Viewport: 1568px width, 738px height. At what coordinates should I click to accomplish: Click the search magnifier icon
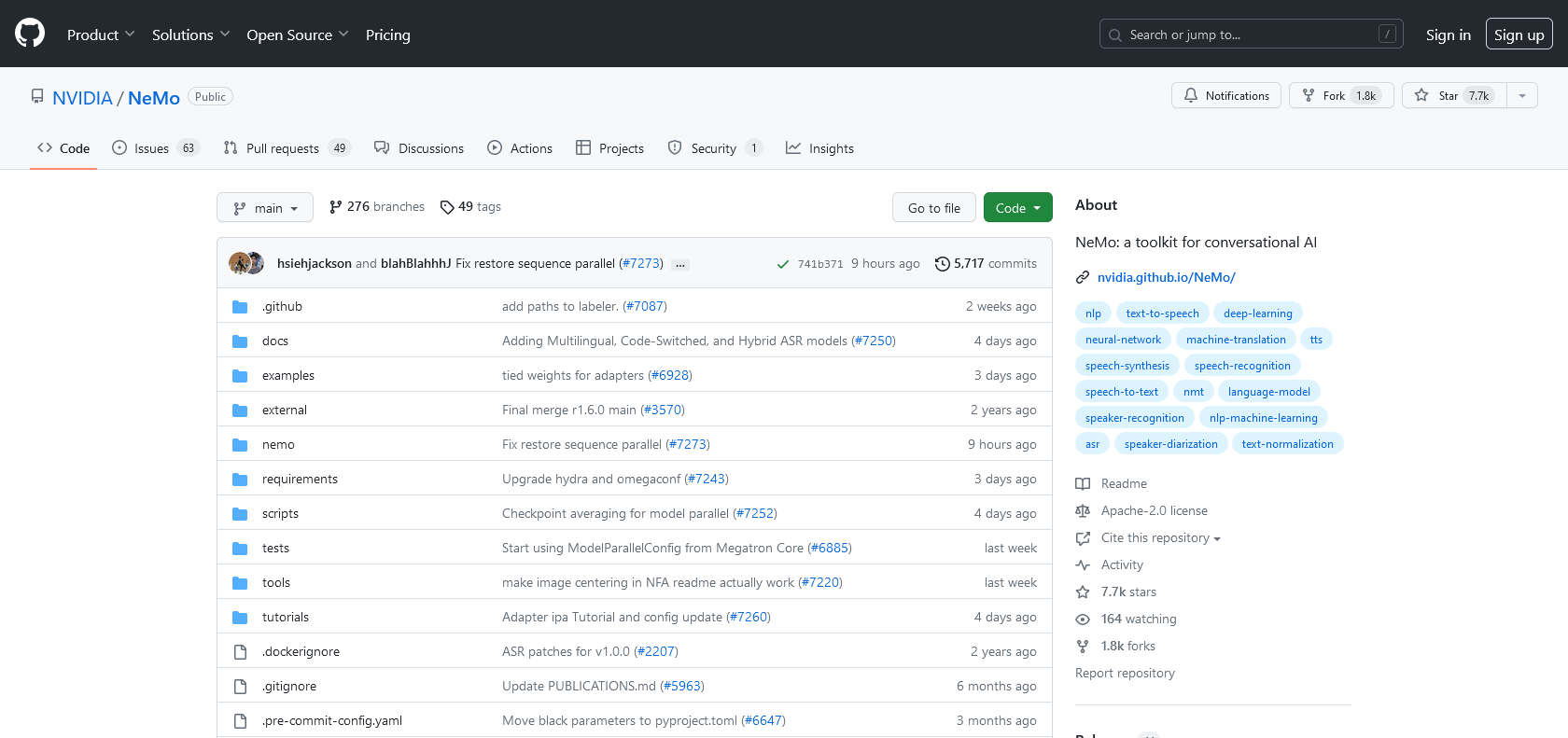(x=1115, y=35)
